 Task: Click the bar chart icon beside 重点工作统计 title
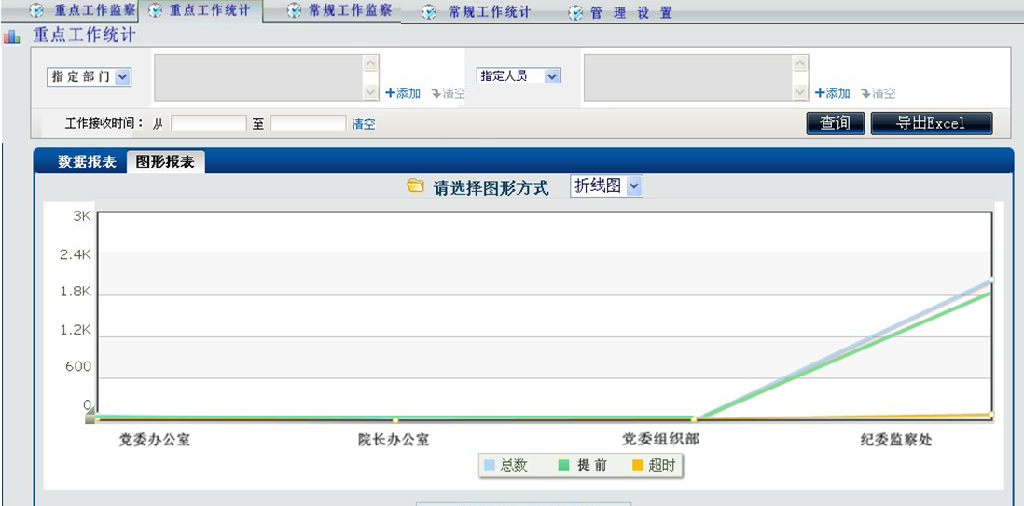tap(12, 37)
